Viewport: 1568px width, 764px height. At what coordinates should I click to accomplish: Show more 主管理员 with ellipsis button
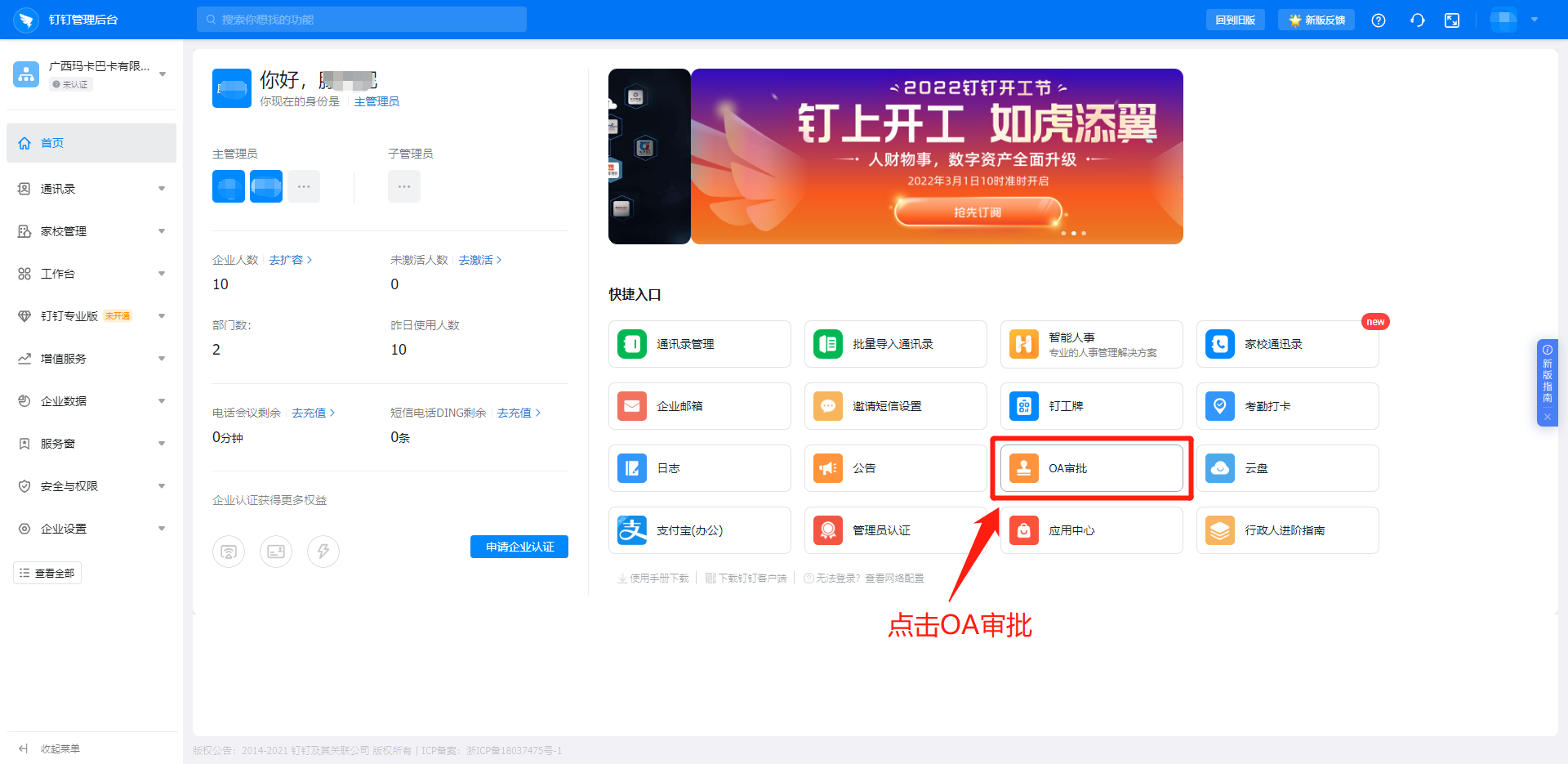click(x=304, y=186)
